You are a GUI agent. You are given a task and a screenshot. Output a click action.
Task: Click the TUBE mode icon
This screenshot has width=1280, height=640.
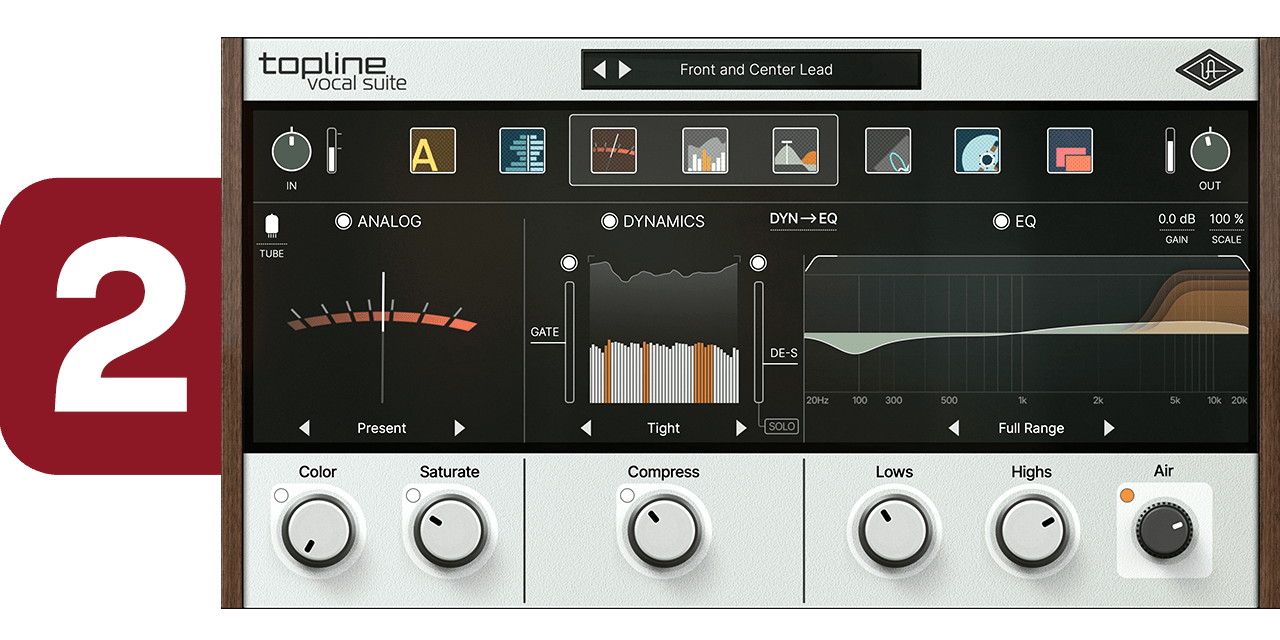272,226
